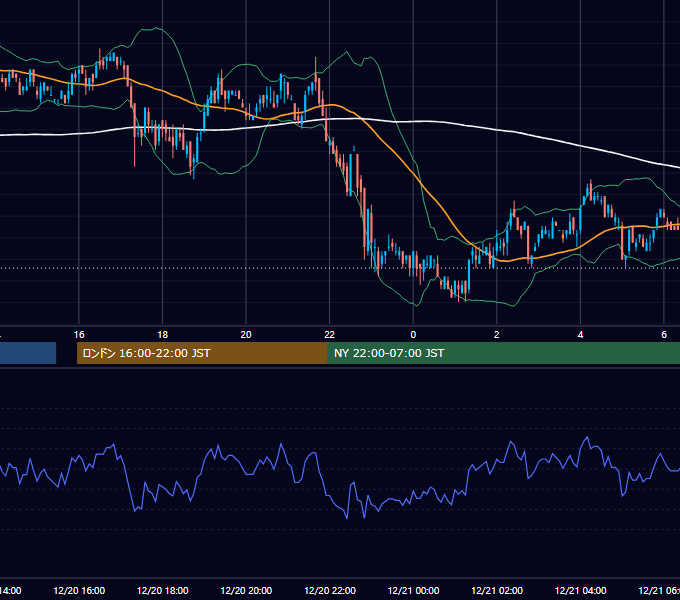Select the ロンドン 16:00-22:00 JST session bar

(x=202, y=353)
